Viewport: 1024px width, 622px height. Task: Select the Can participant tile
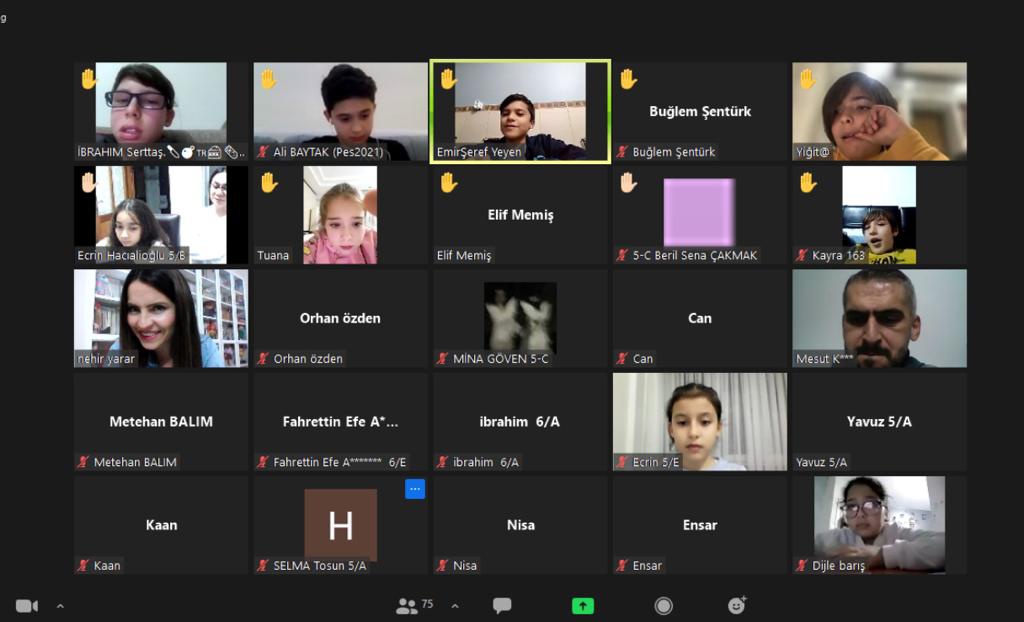coord(699,318)
